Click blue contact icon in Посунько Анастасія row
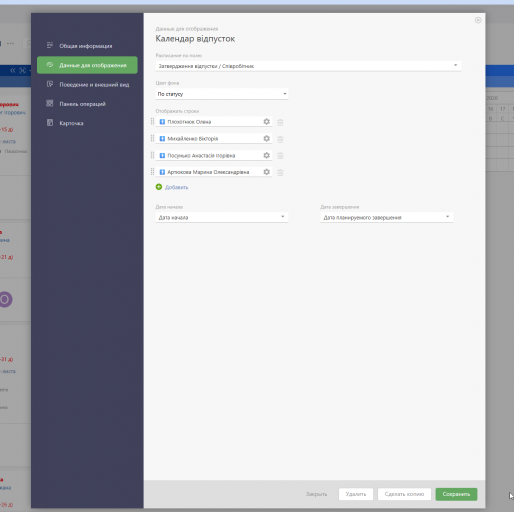514x512 pixels. point(162,156)
